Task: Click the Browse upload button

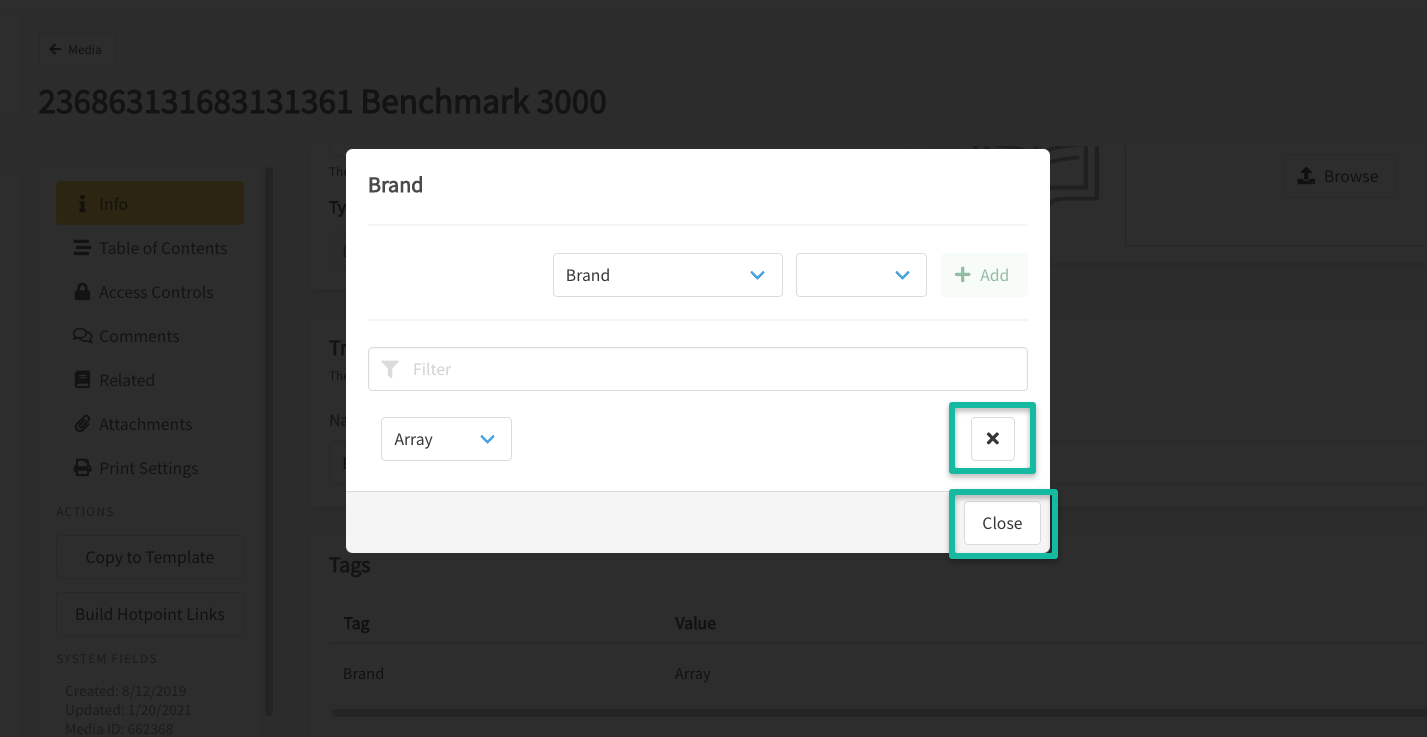Action: 1340,176
